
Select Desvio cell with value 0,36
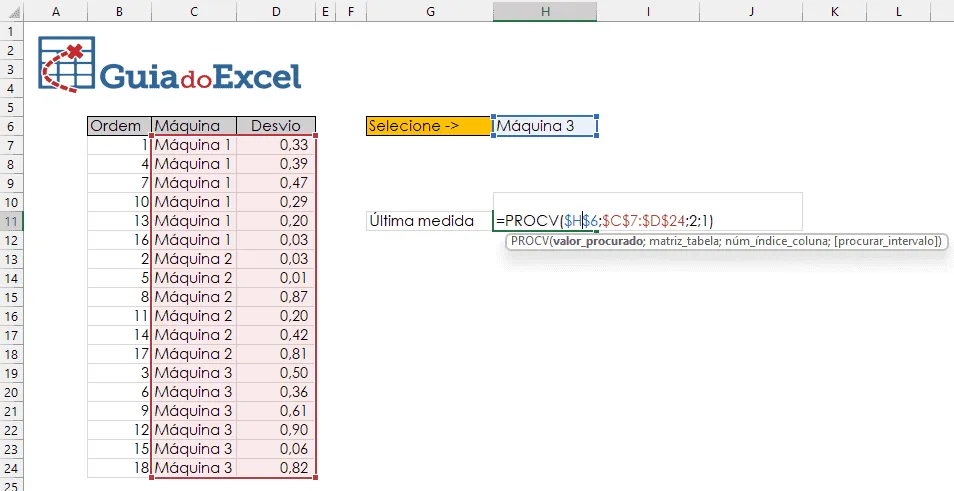click(276, 392)
